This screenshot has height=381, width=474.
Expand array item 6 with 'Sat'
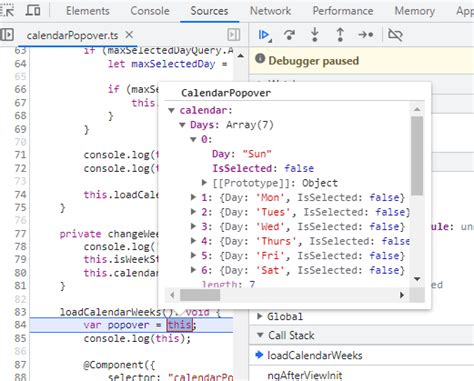pos(193,270)
